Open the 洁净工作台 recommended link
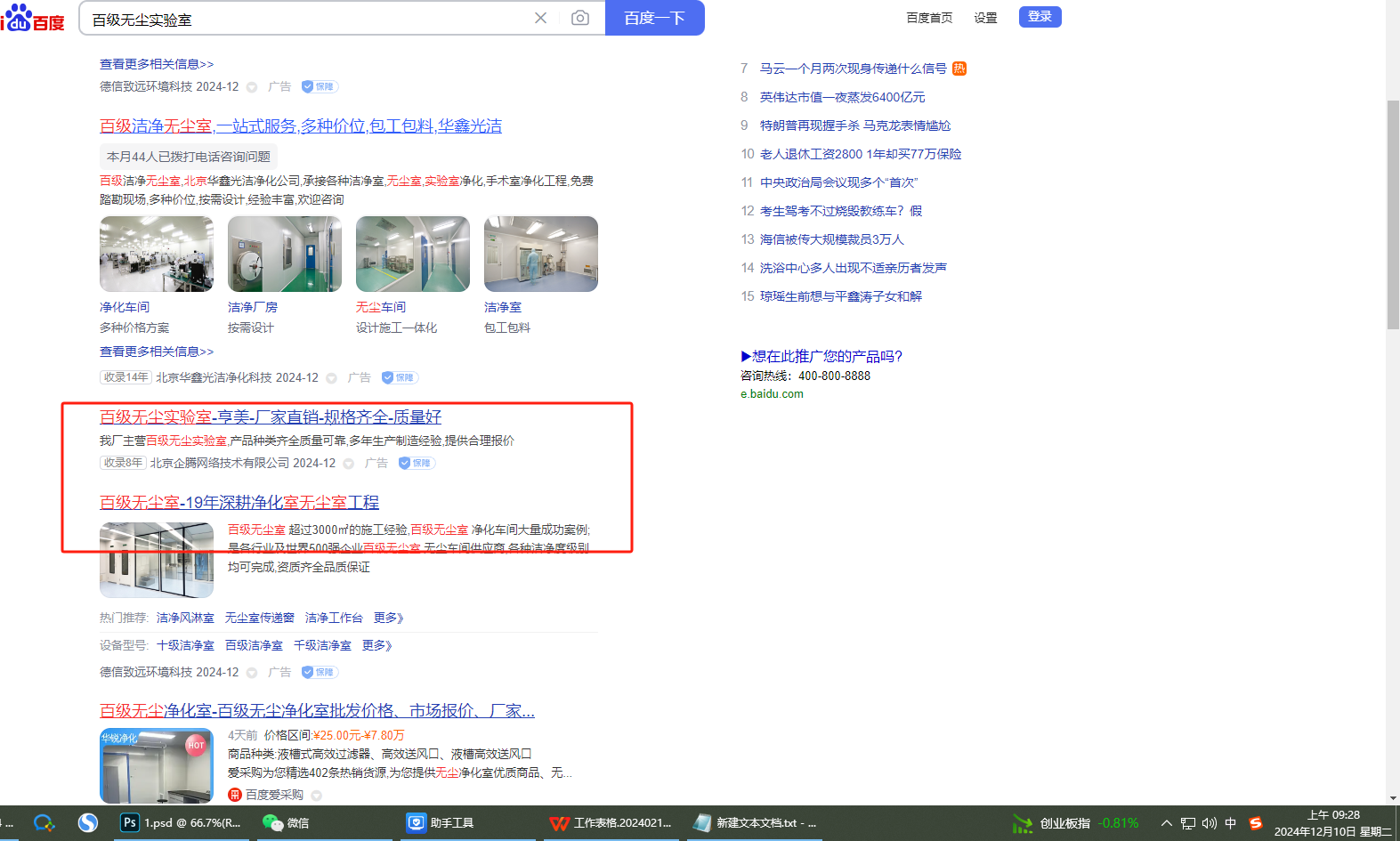Viewport: 1400px width, 841px height. coord(334,618)
